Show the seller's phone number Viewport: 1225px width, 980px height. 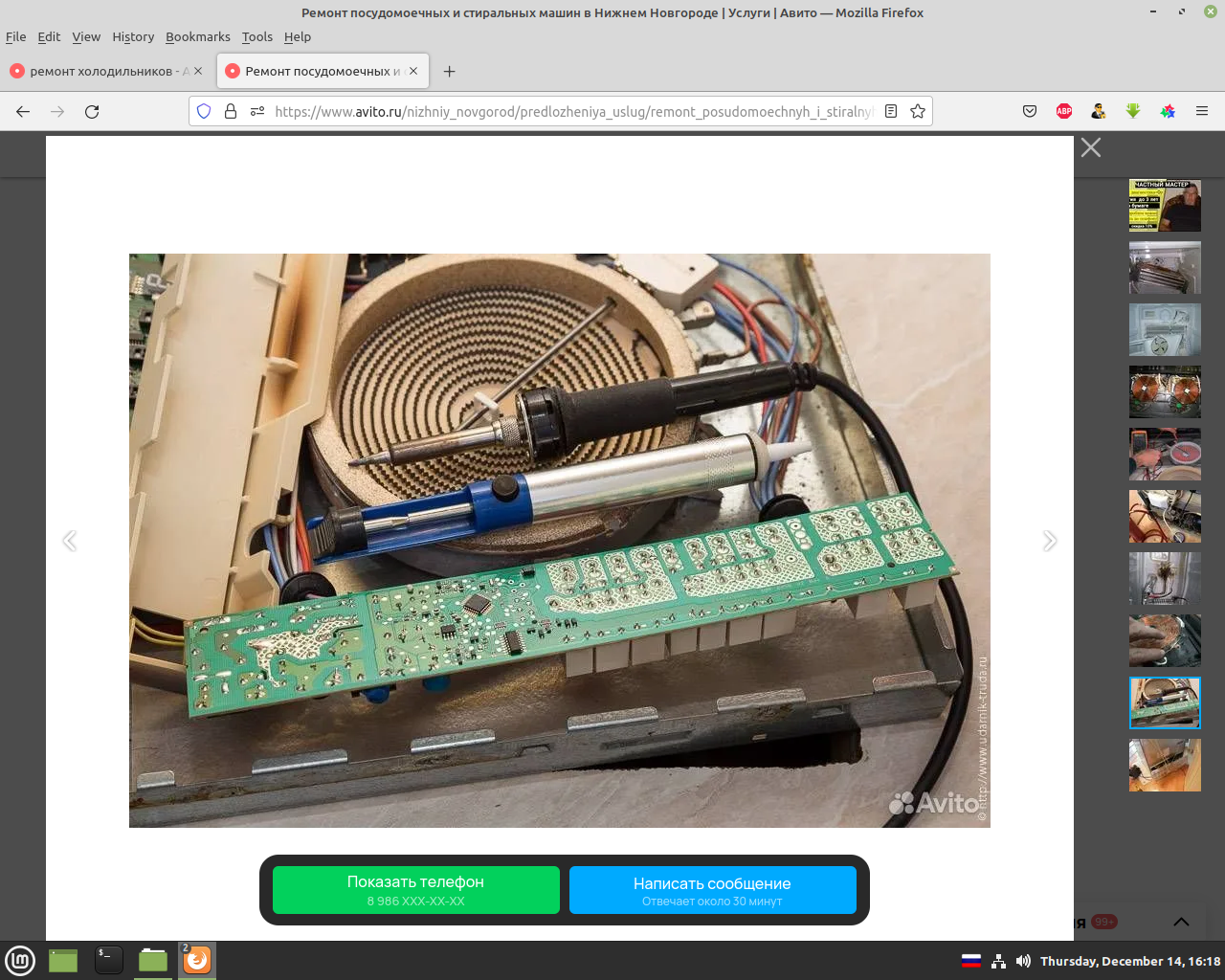tap(416, 890)
